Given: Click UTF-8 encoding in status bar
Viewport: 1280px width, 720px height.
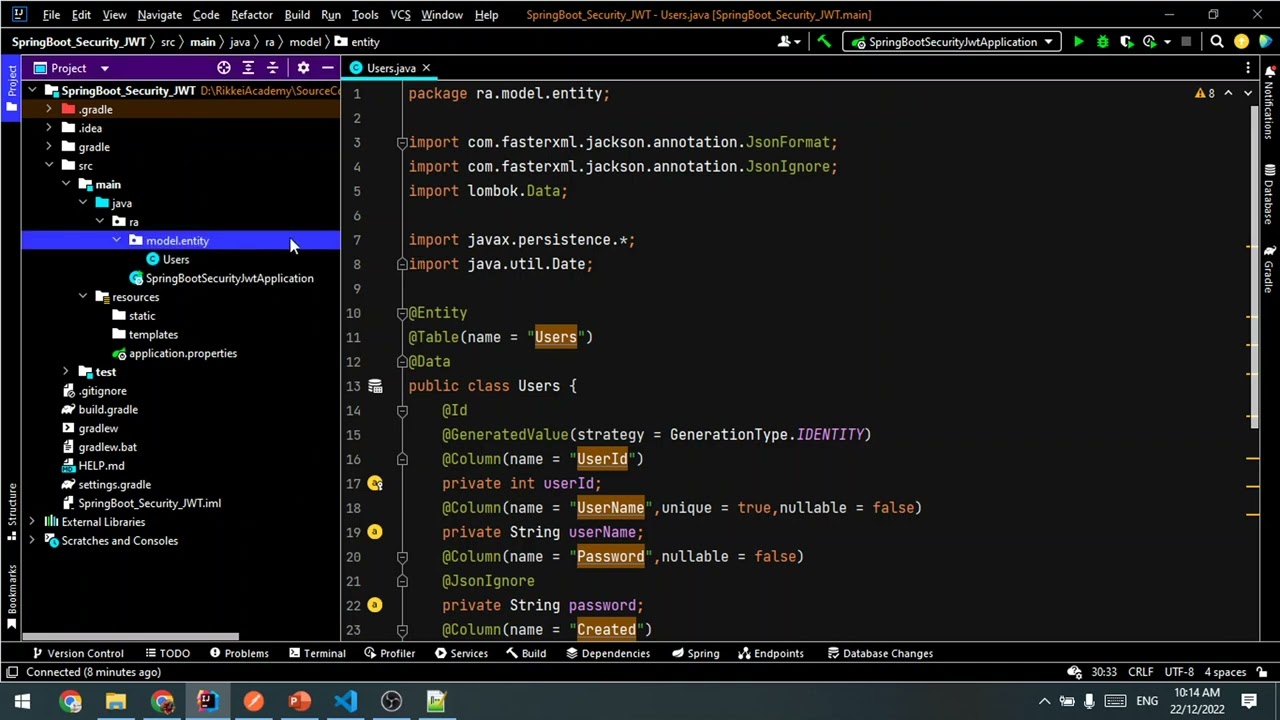Looking at the screenshot, I should tap(1178, 672).
